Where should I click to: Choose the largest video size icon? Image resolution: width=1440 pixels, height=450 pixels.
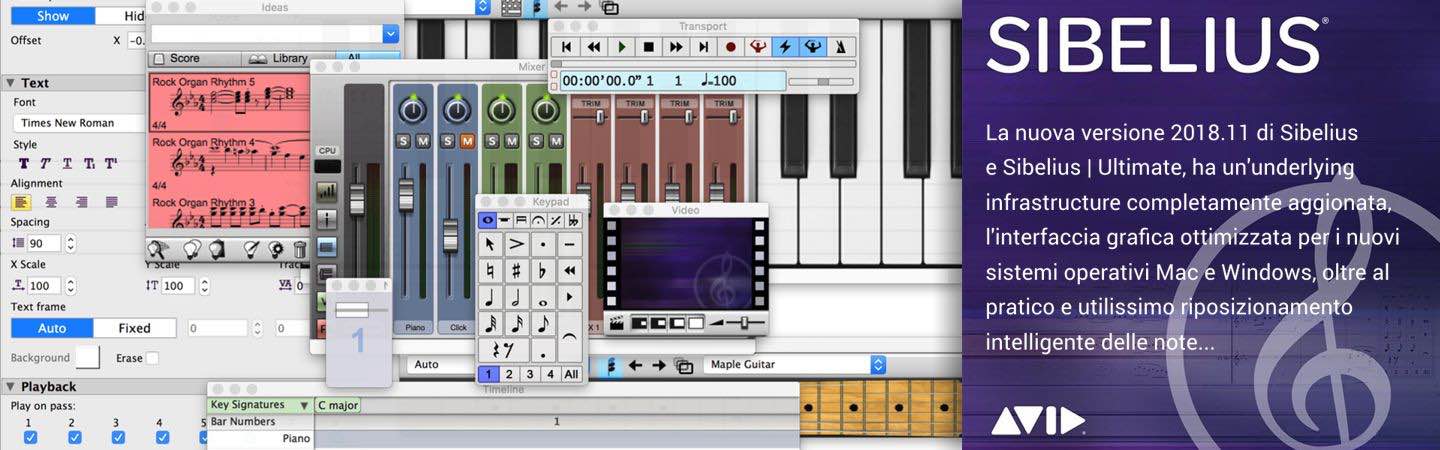point(696,323)
